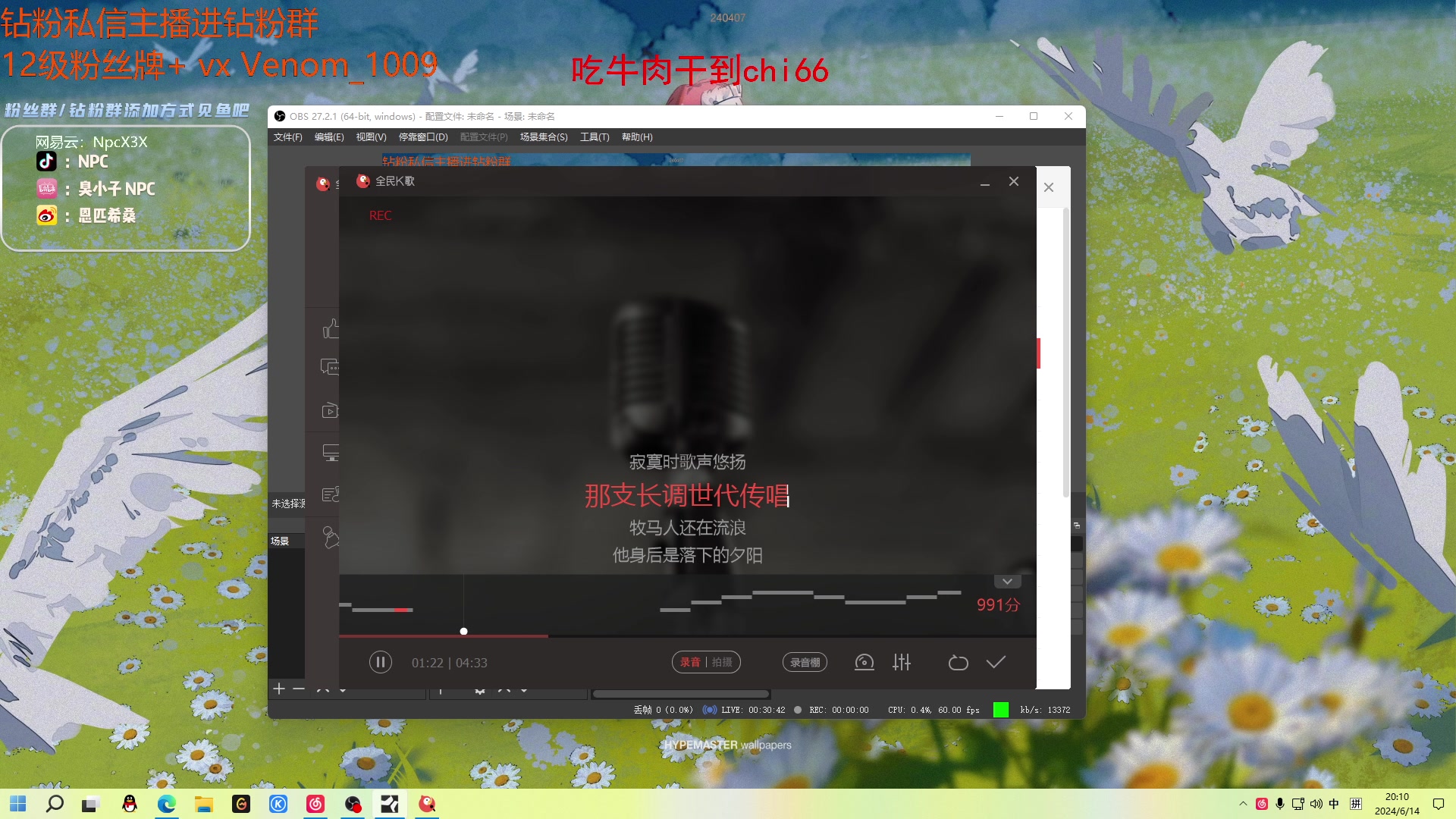
Task: Open Windows taskbar search
Action: pos(55,804)
